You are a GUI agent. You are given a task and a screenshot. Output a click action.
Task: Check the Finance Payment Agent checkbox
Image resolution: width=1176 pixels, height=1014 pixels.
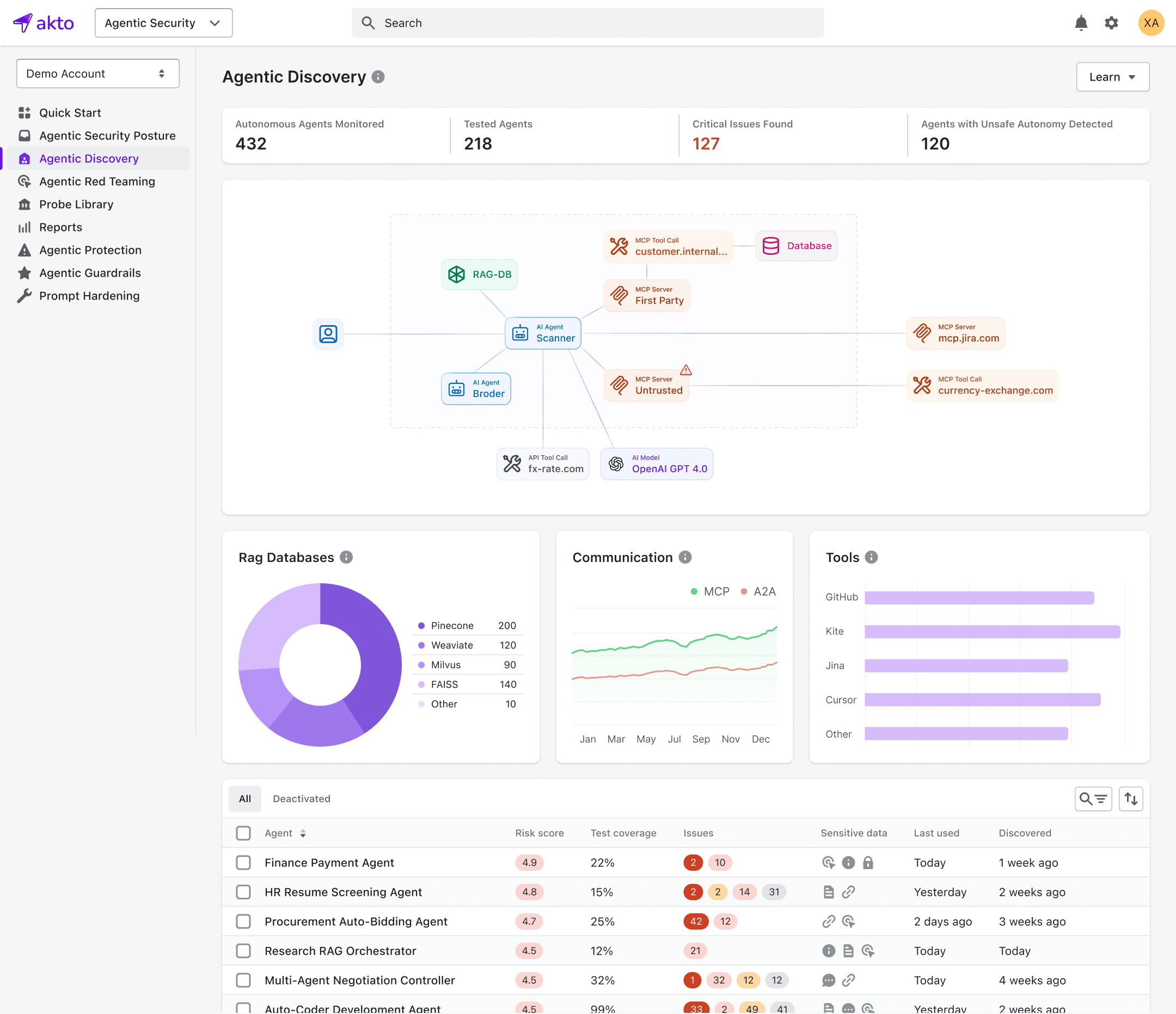tap(243, 863)
